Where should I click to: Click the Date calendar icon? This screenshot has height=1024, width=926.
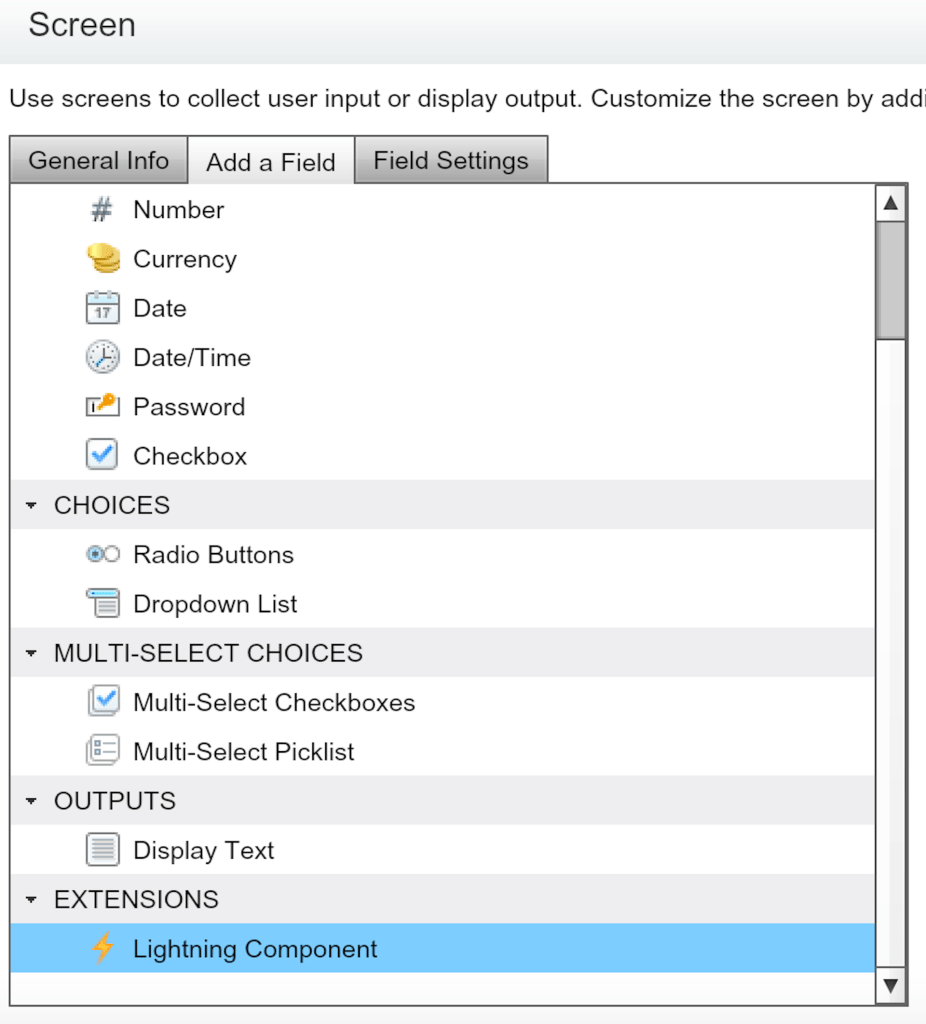(102, 308)
